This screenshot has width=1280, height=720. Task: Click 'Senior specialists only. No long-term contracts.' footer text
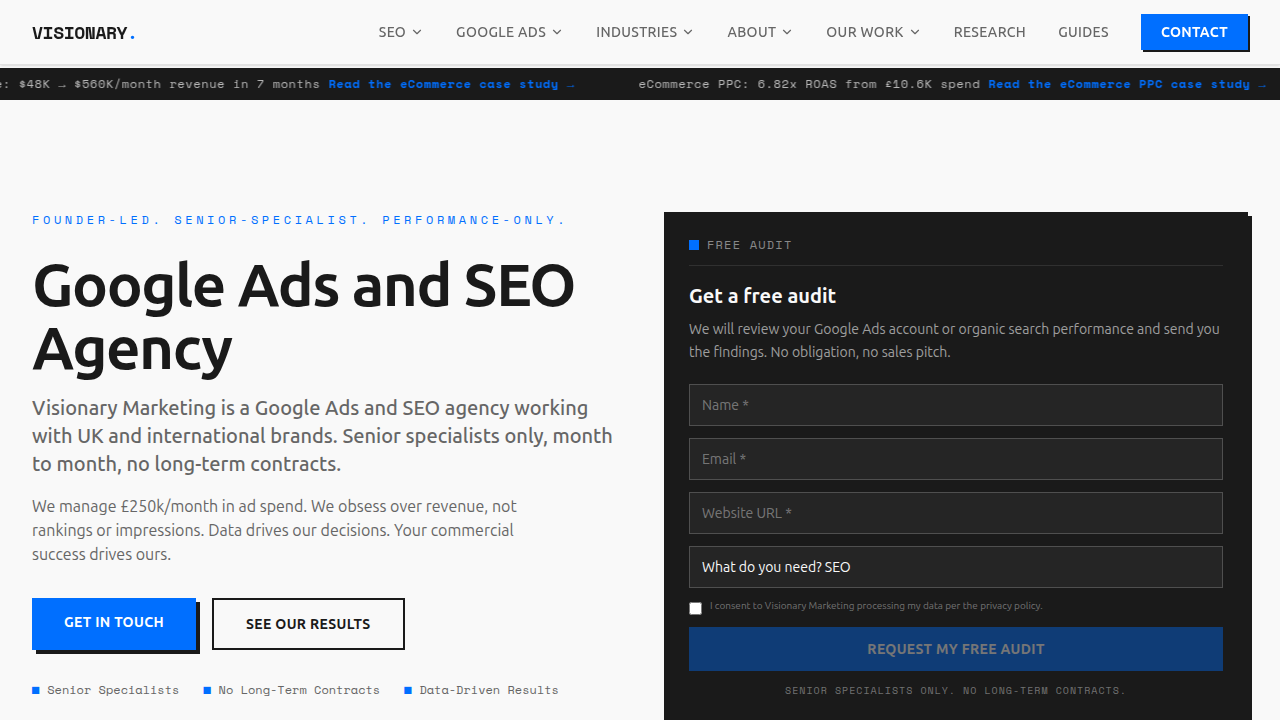click(x=956, y=691)
